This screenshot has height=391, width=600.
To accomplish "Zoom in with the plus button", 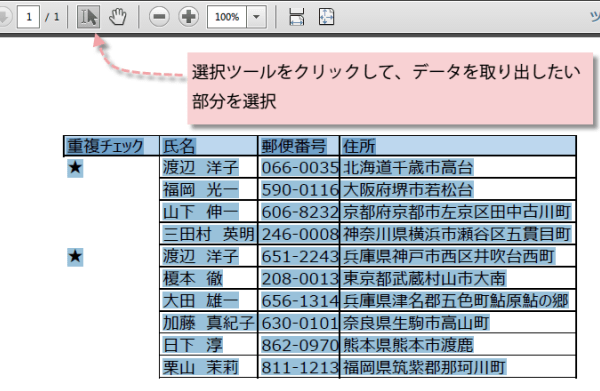I will pyautogui.click(x=188, y=17).
